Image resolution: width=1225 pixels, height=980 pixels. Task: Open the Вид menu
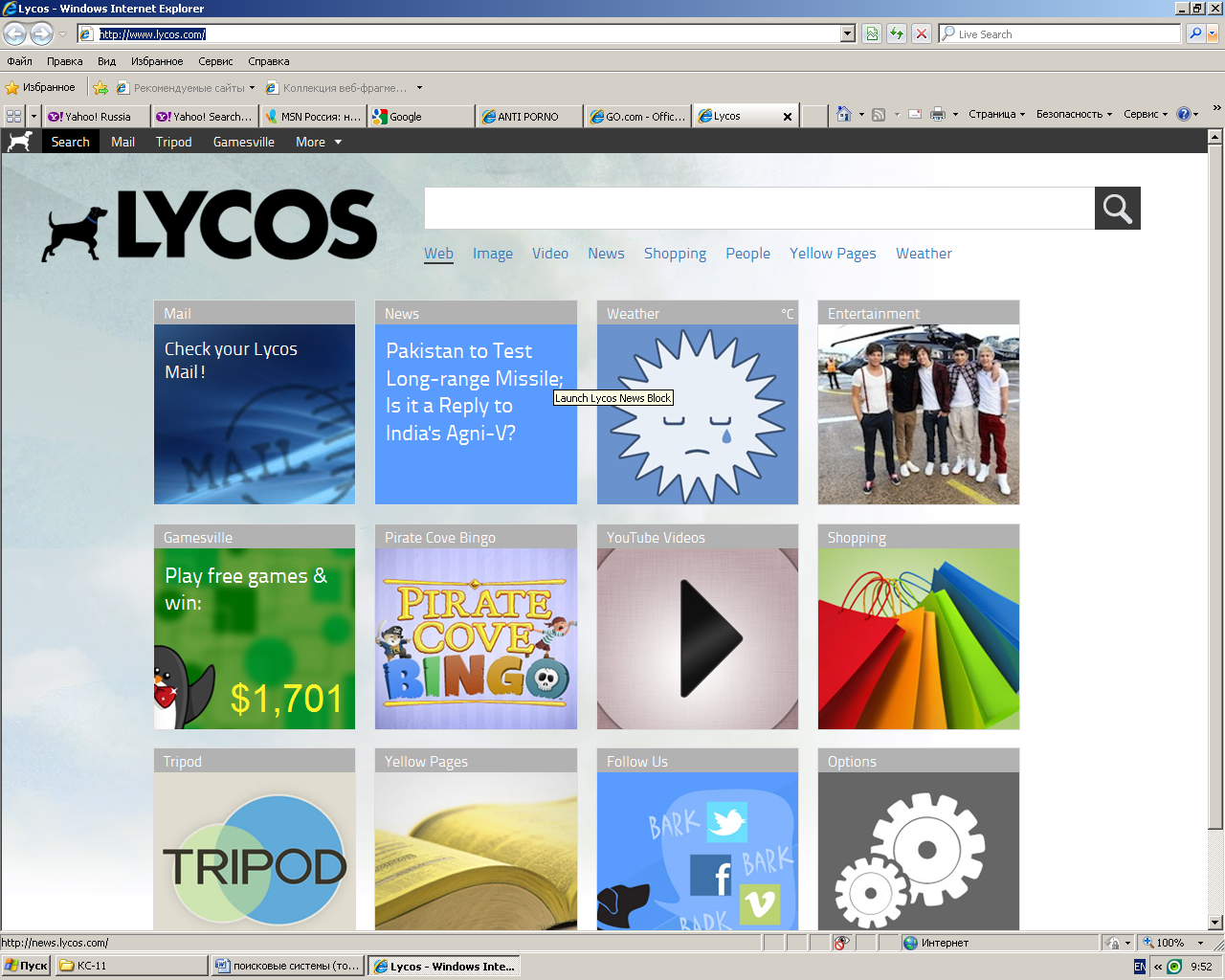(106, 61)
